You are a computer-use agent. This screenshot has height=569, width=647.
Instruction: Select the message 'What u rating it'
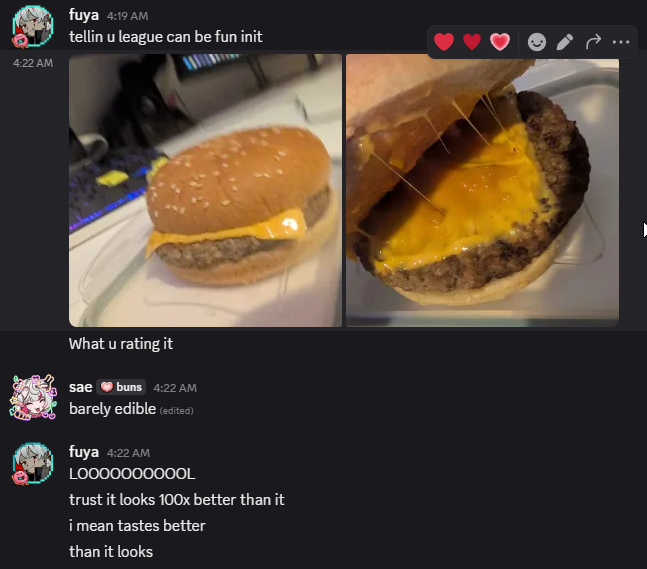point(121,344)
